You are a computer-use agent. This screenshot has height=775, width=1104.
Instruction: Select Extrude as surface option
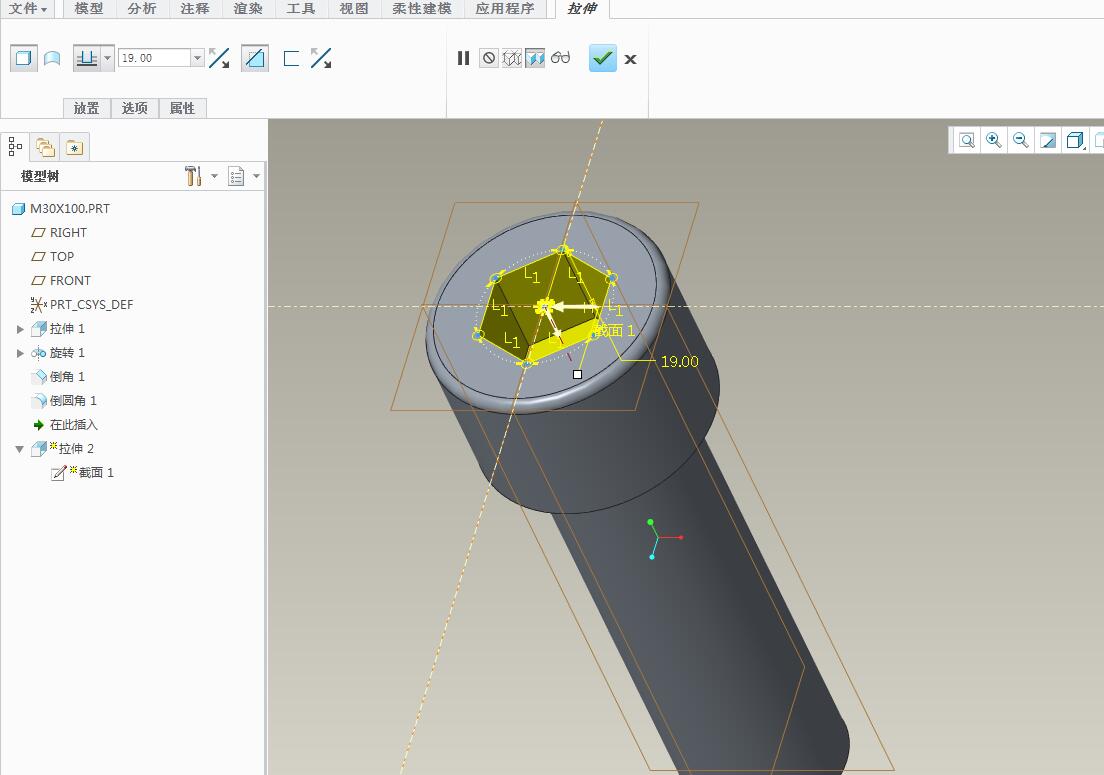(x=53, y=58)
